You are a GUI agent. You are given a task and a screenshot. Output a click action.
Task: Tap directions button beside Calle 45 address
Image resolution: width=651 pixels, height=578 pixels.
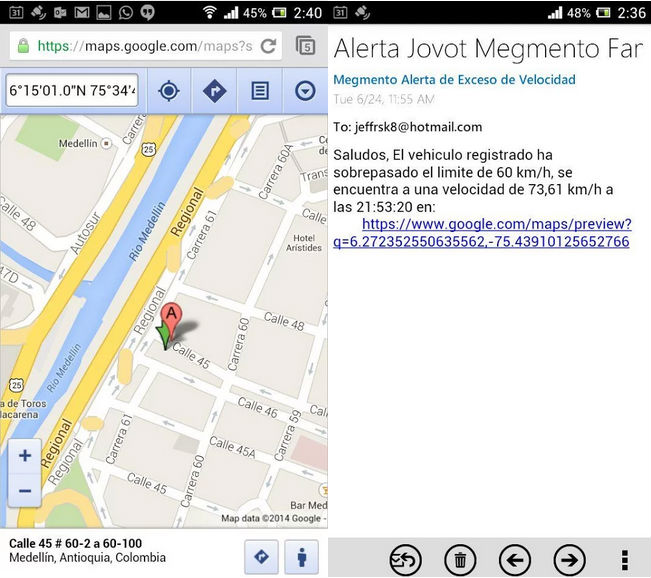(x=261, y=556)
